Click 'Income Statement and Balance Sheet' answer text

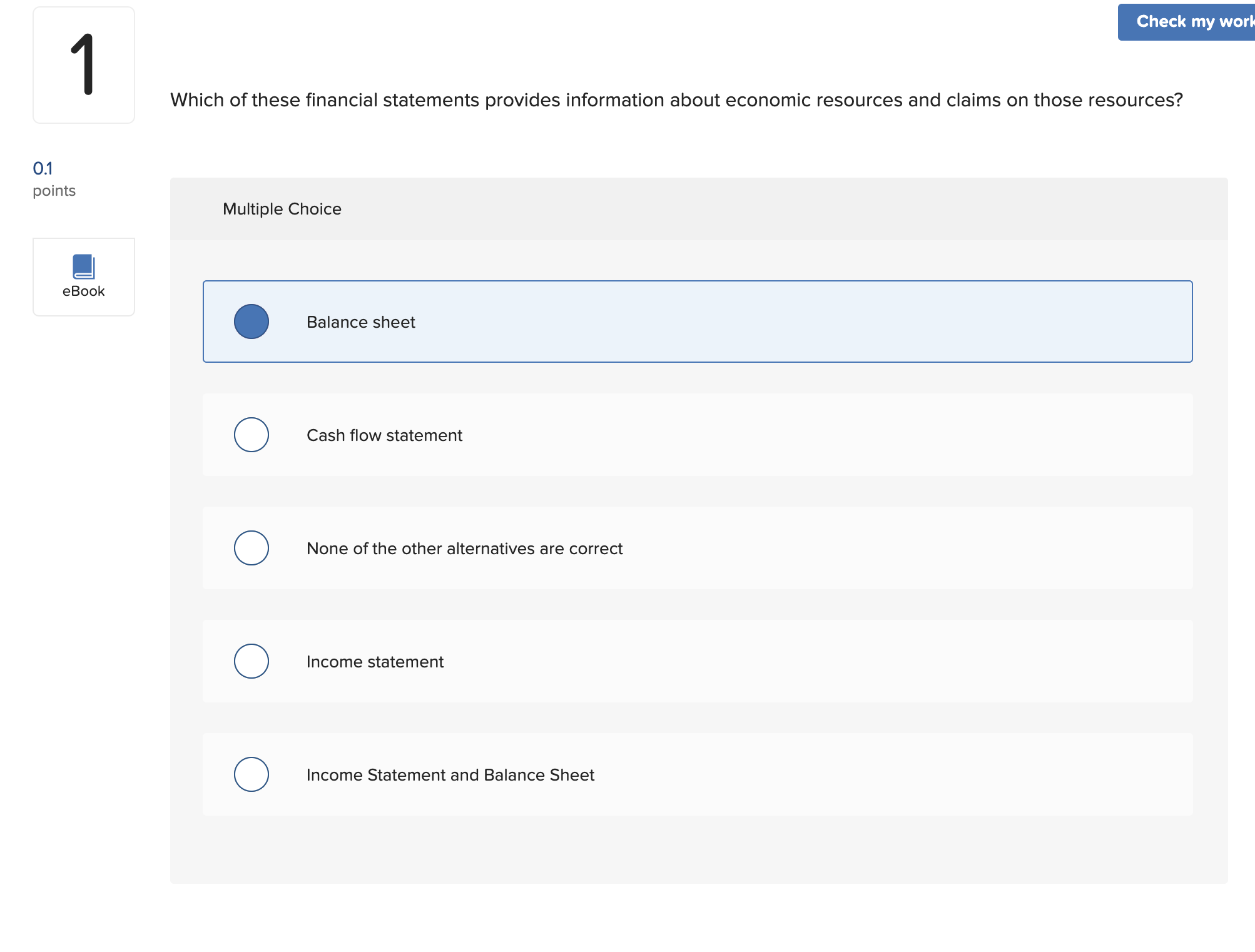point(450,775)
